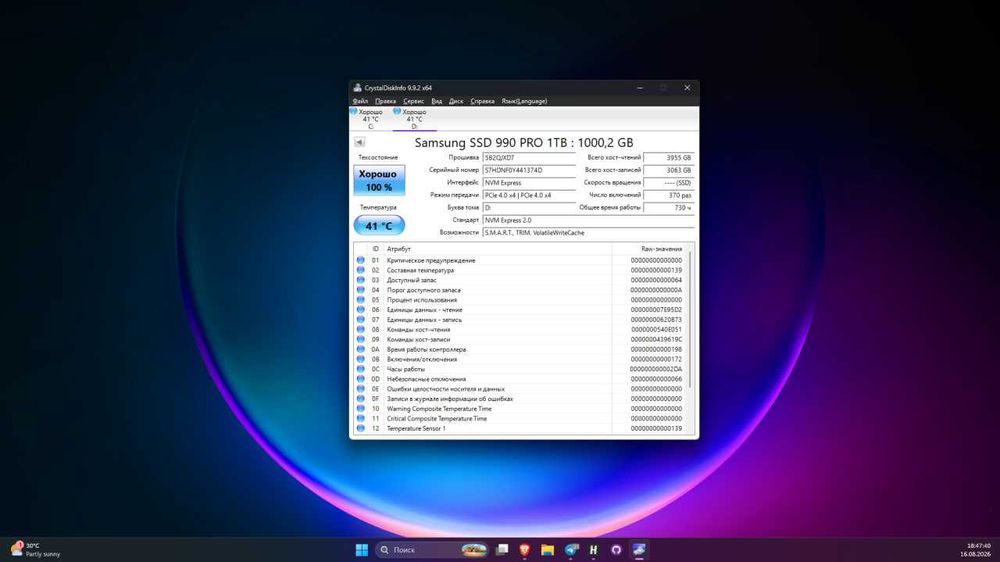The height and width of the screenshot is (562, 1000).
Task: Click the Скорость вращения (SSD) value
Action: click(668, 182)
